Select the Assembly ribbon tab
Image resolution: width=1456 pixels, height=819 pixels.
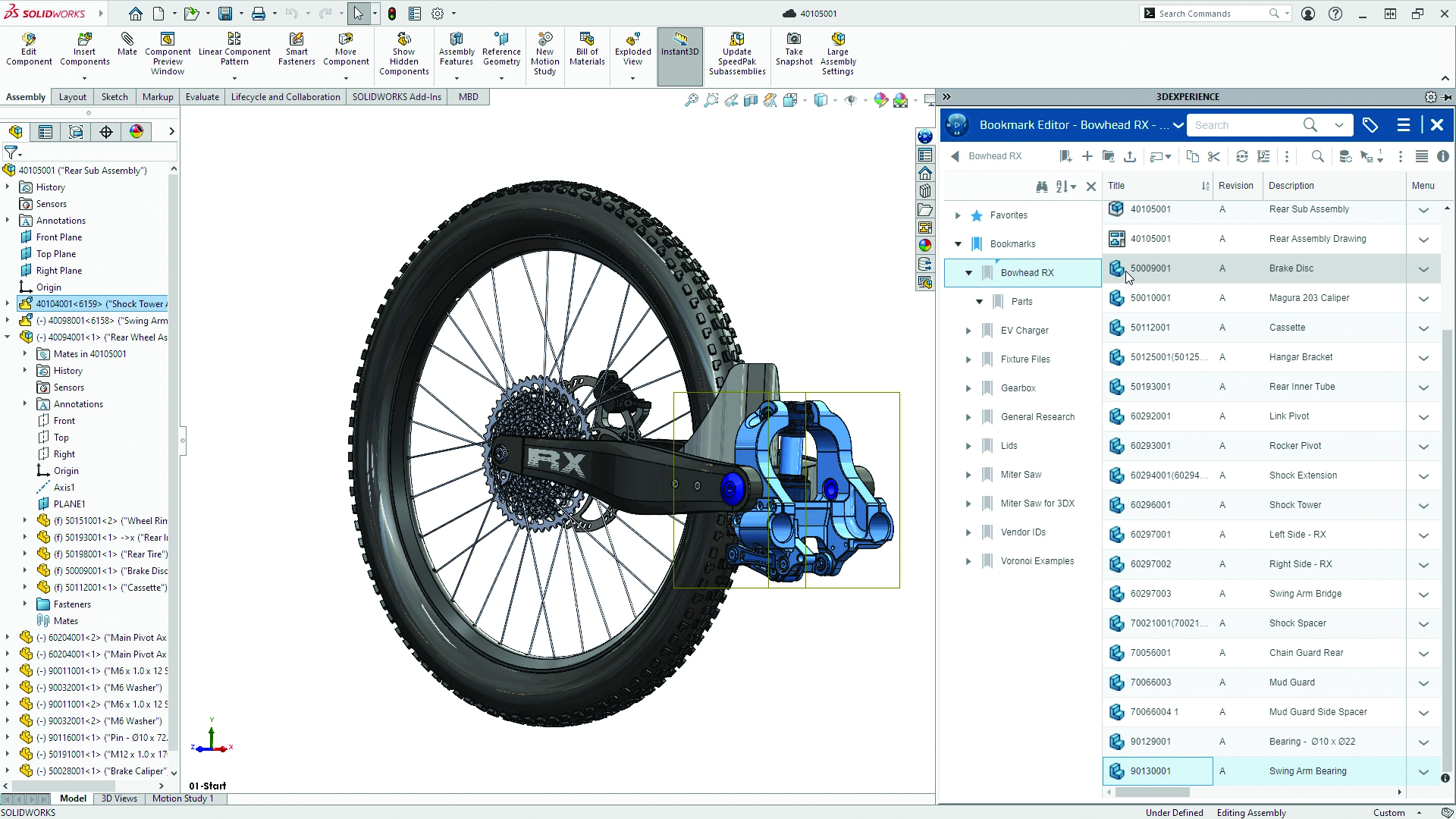pyautogui.click(x=25, y=96)
